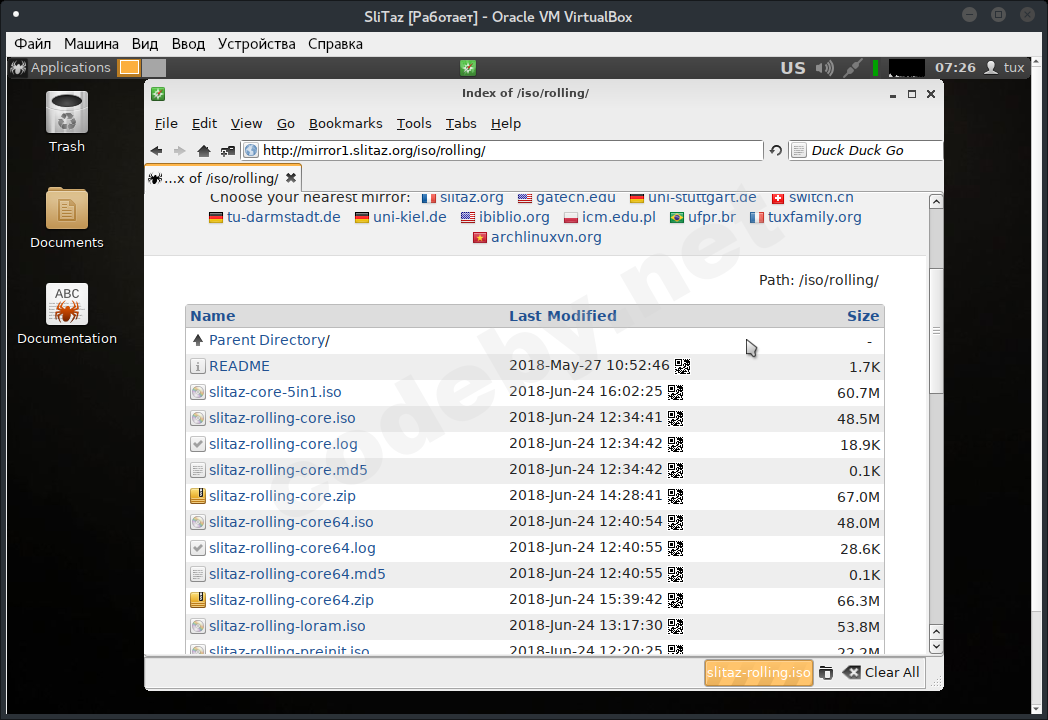This screenshot has width=1048, height=720.
Task: Open QR code for slitaz-rolling-core.md5
Action: coord(675,470)
